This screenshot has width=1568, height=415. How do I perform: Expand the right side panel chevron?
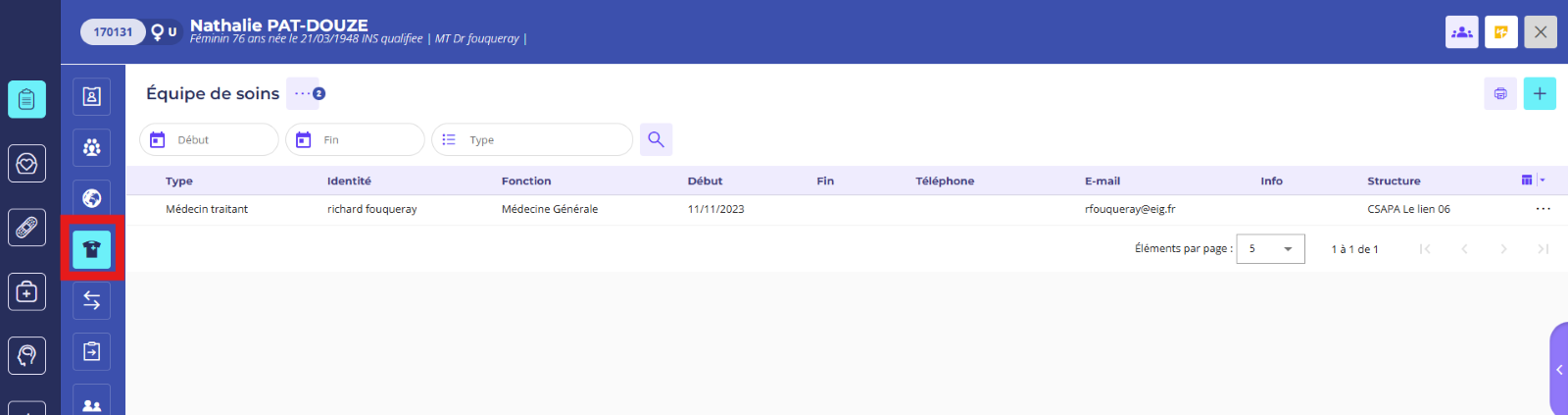[x=1558, y=370]
